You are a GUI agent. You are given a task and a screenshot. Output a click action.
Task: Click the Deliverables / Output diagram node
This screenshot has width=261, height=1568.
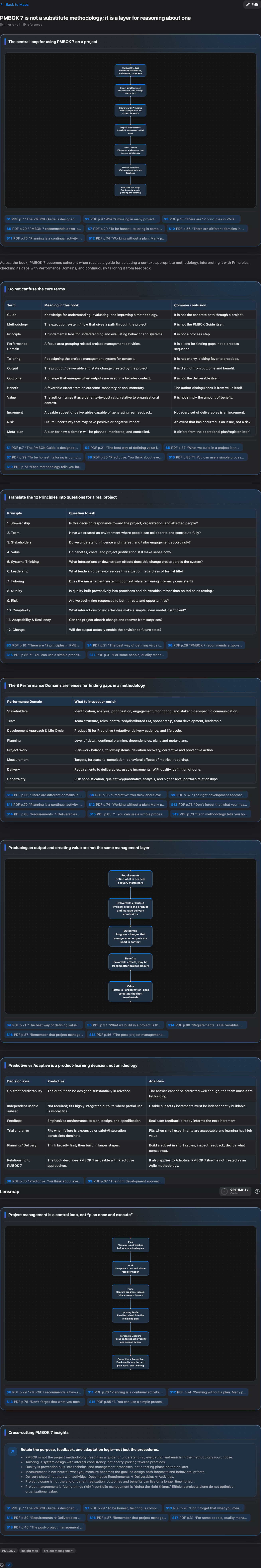[x=130, y=908]
